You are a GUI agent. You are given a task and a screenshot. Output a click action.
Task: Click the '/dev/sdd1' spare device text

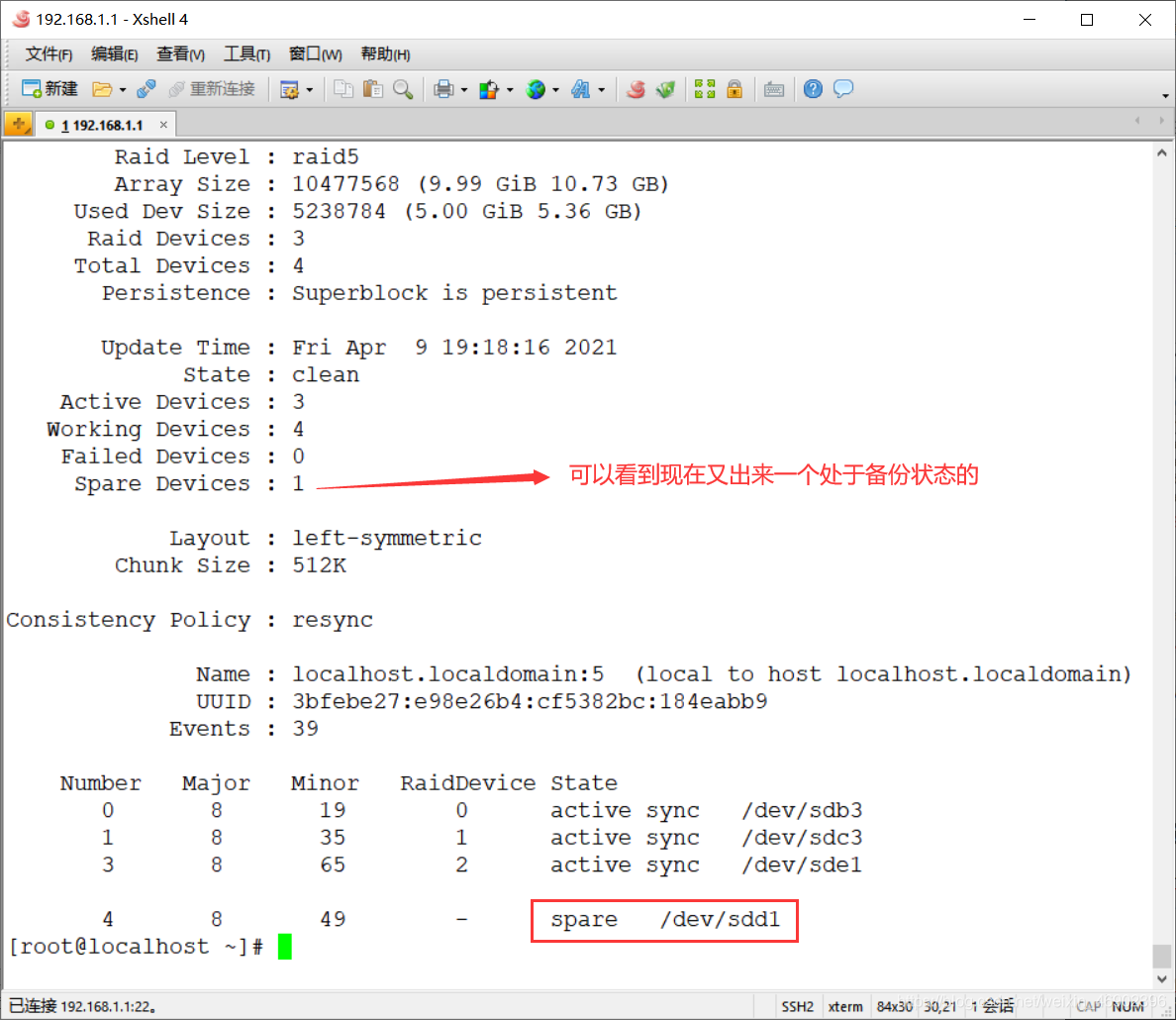[x=720, y=919]
